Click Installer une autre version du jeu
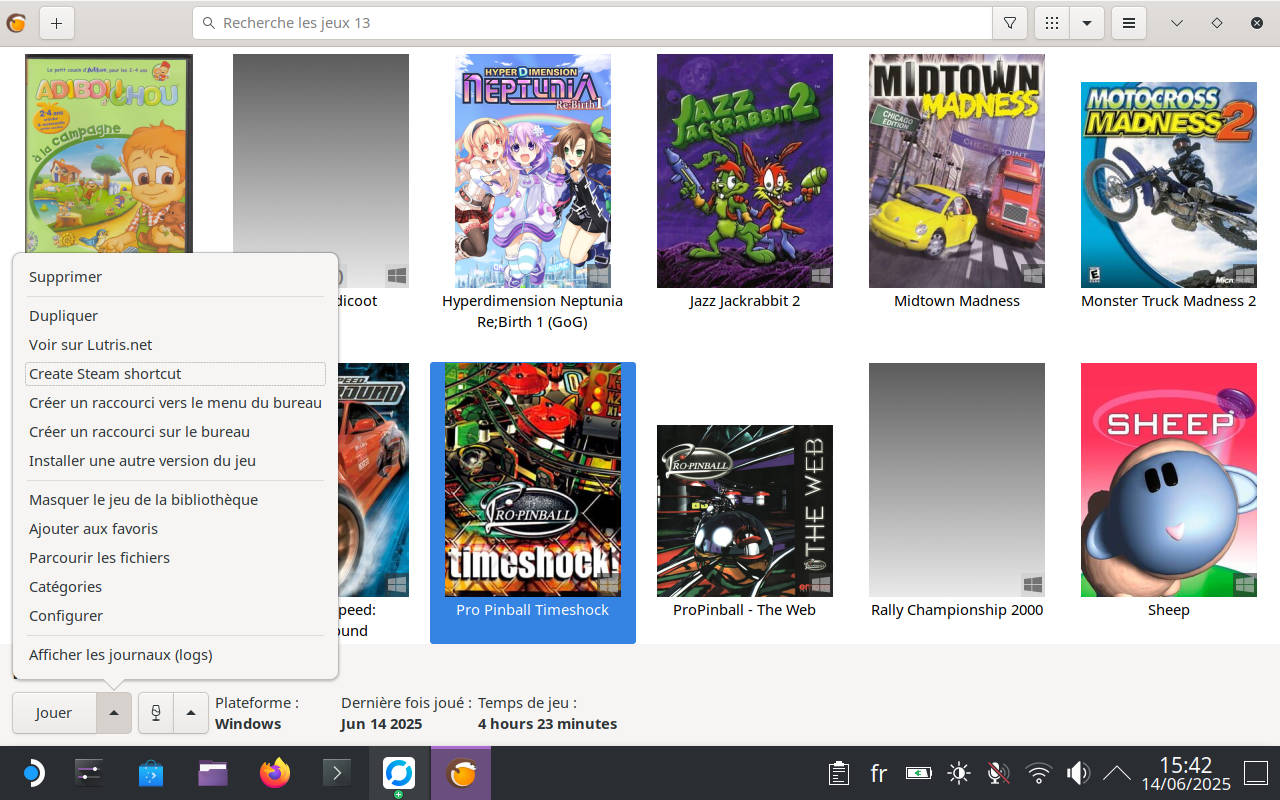The image size is (1280, 800). click(175, 461)
